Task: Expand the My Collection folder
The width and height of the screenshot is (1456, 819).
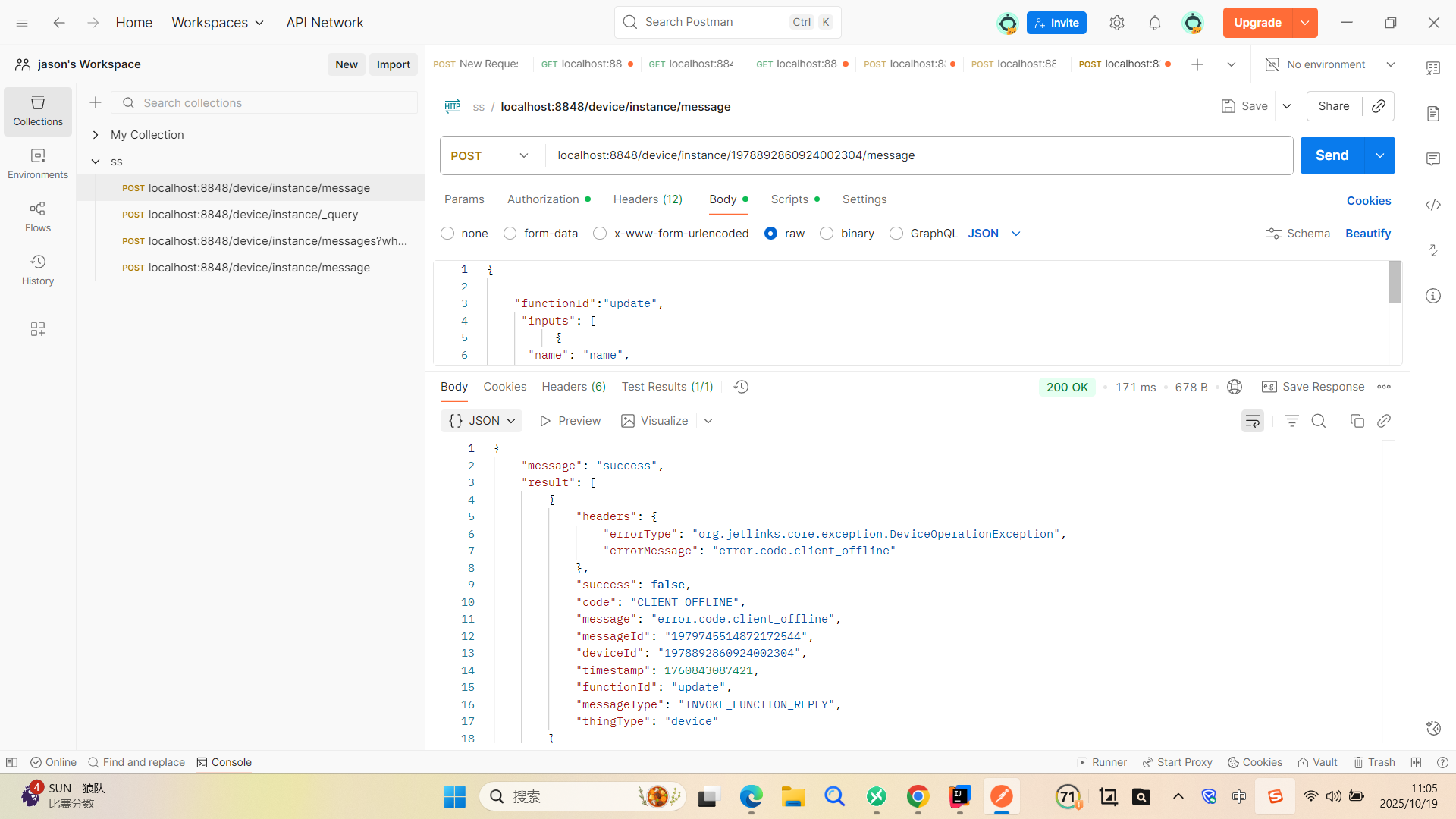Action: point(96,135)
